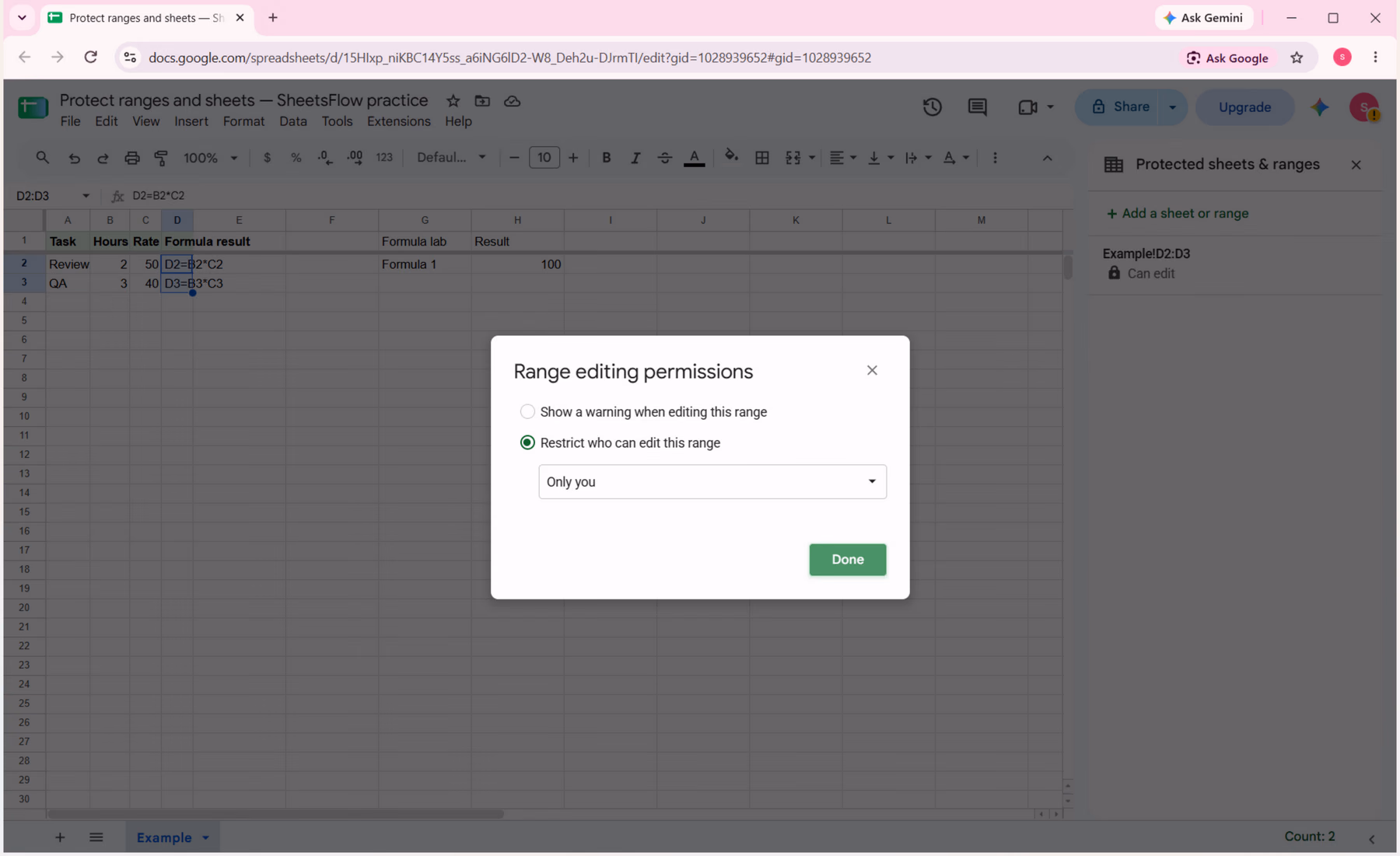Select 'Show a warning when editing this range'
Image resolution: width=1400 pixels, height=856 pixels.
click(x=527, y=412)
